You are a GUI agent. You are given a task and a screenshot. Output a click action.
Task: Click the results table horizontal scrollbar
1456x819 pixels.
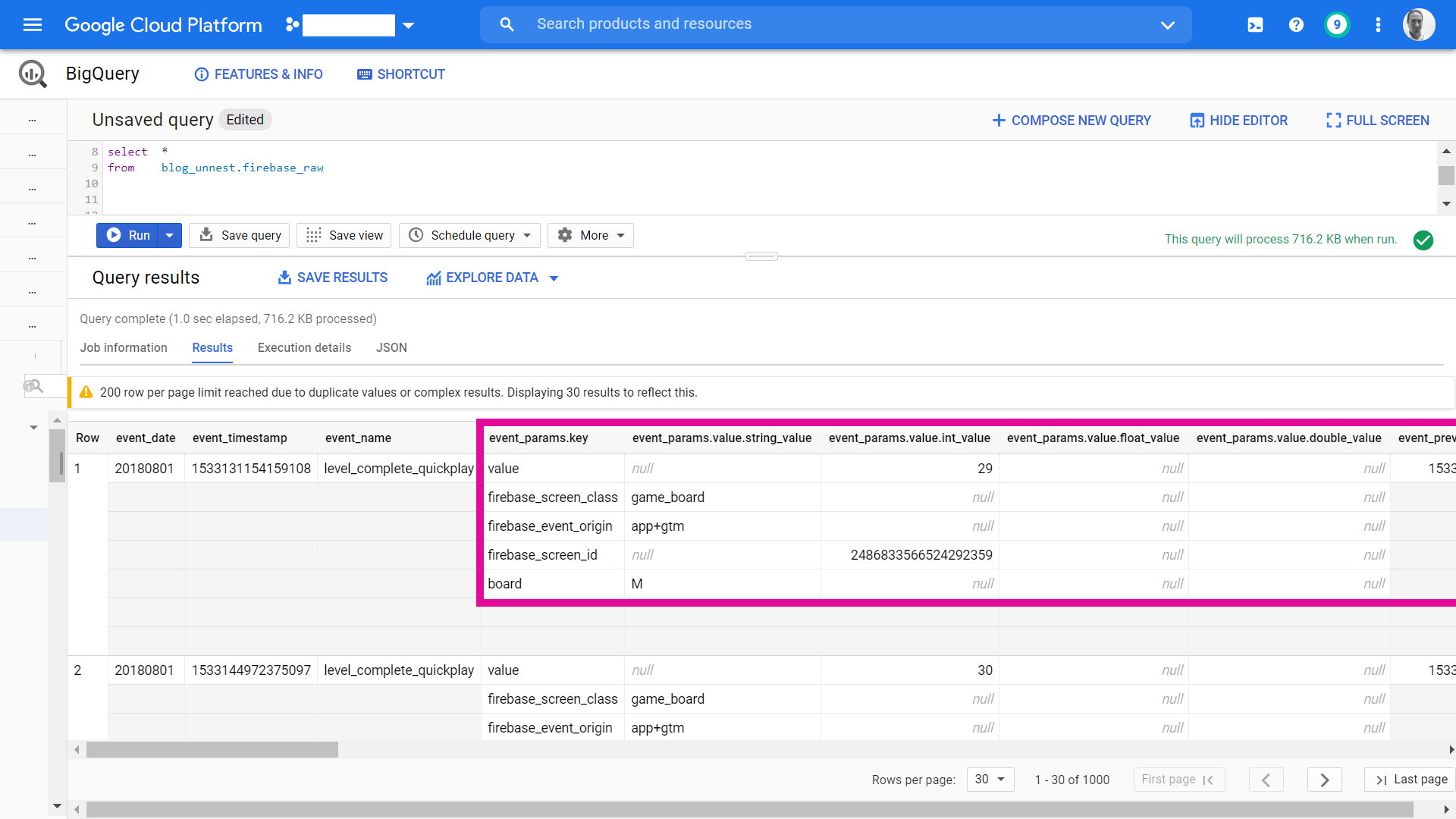[x=212, y=750]
